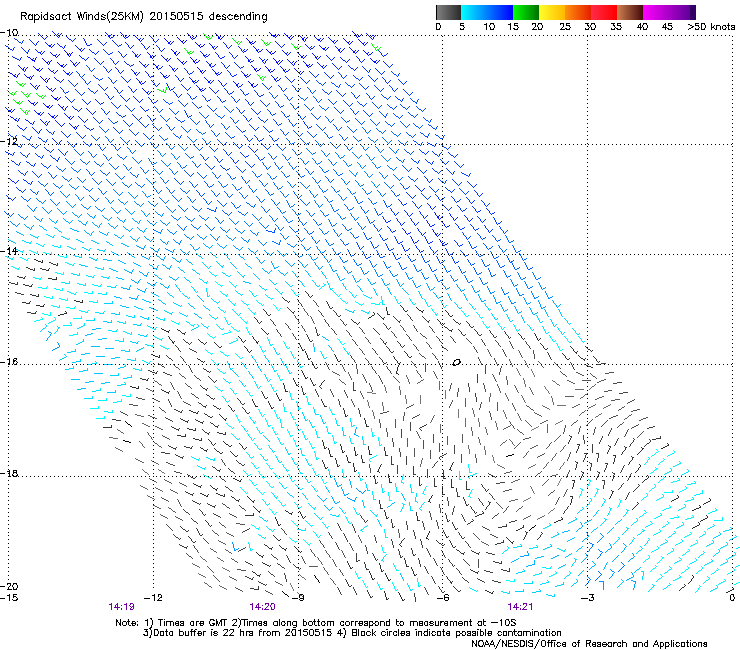Click the title text 'Rapidscat Winds(25KM)'
The height and width of the screenshot is (650, 740).
point(82,17)
